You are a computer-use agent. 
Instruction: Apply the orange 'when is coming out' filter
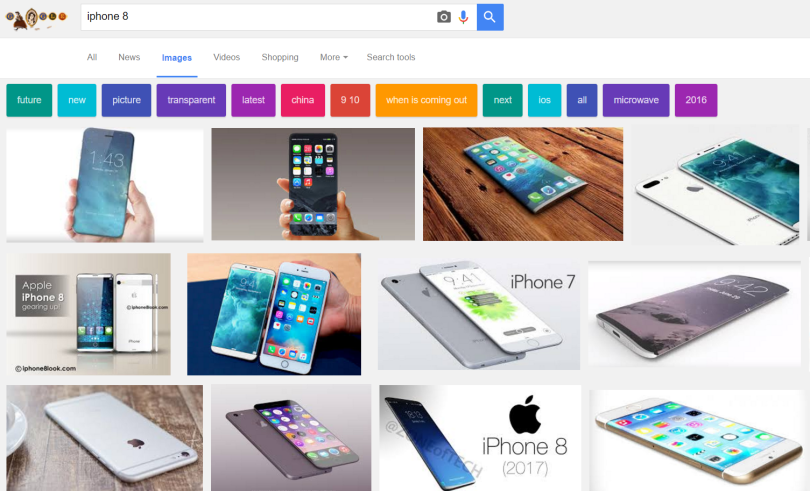click(426, 100)
